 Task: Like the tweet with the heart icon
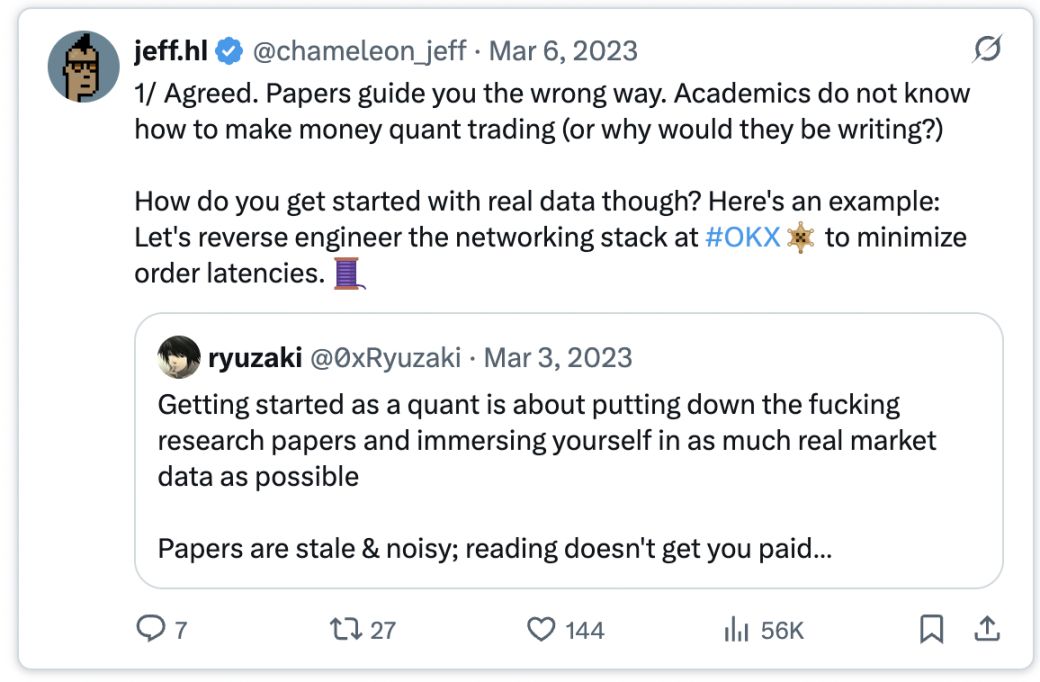[540, 629]
